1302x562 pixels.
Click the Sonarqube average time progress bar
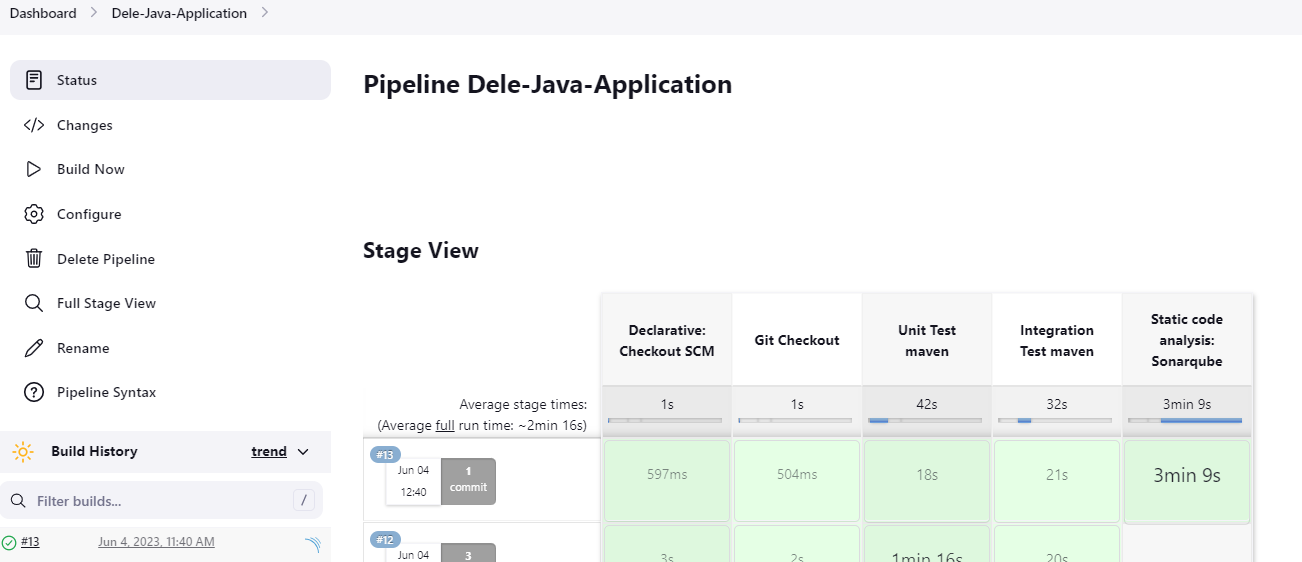1186,420
